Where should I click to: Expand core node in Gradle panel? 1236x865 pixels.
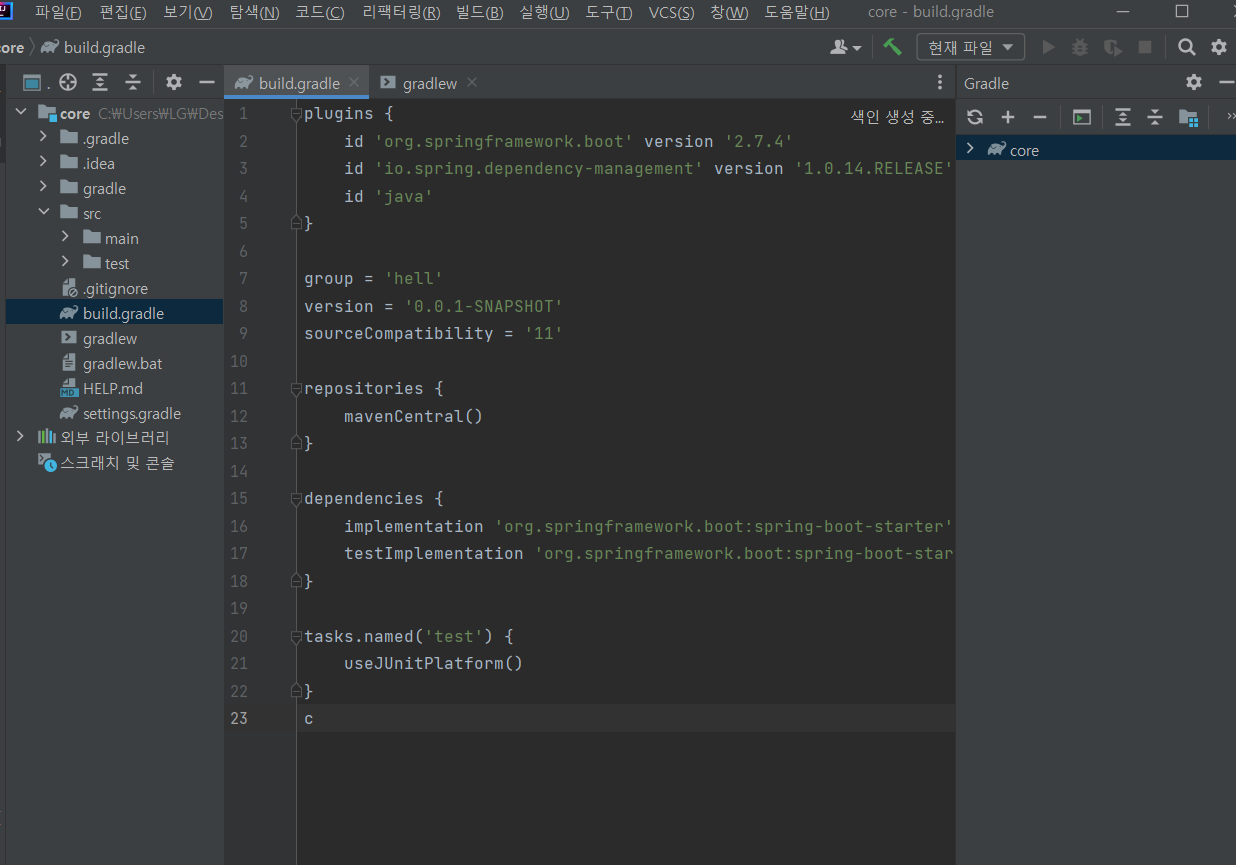(969, 149)
